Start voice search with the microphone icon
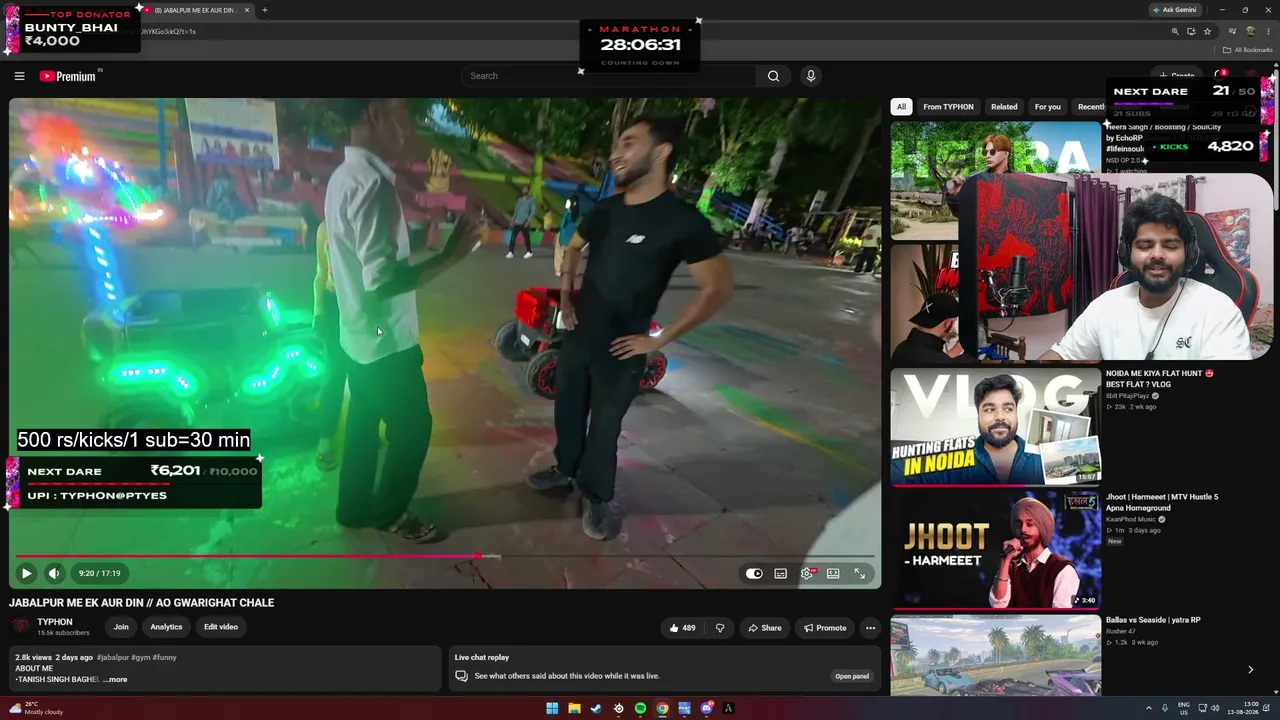This screenshot has width=1280, height=720. click(x=811, y=76)
